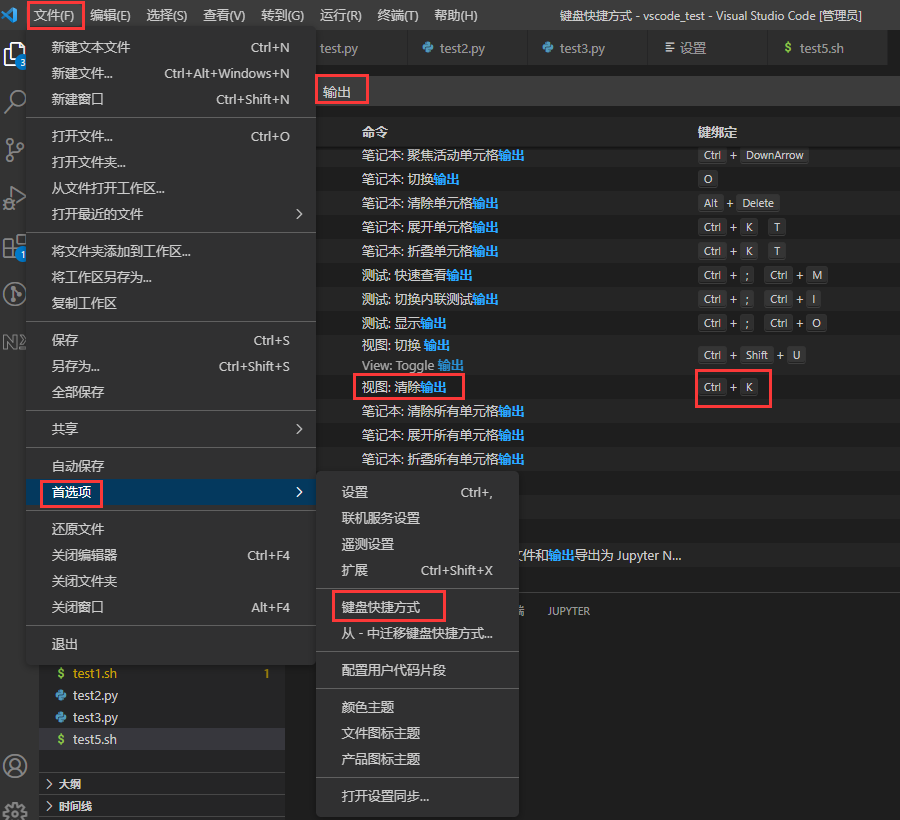Open the 编辑(E) menu
Viewport: 900px width, 820px height.
(x=110, y=15)
